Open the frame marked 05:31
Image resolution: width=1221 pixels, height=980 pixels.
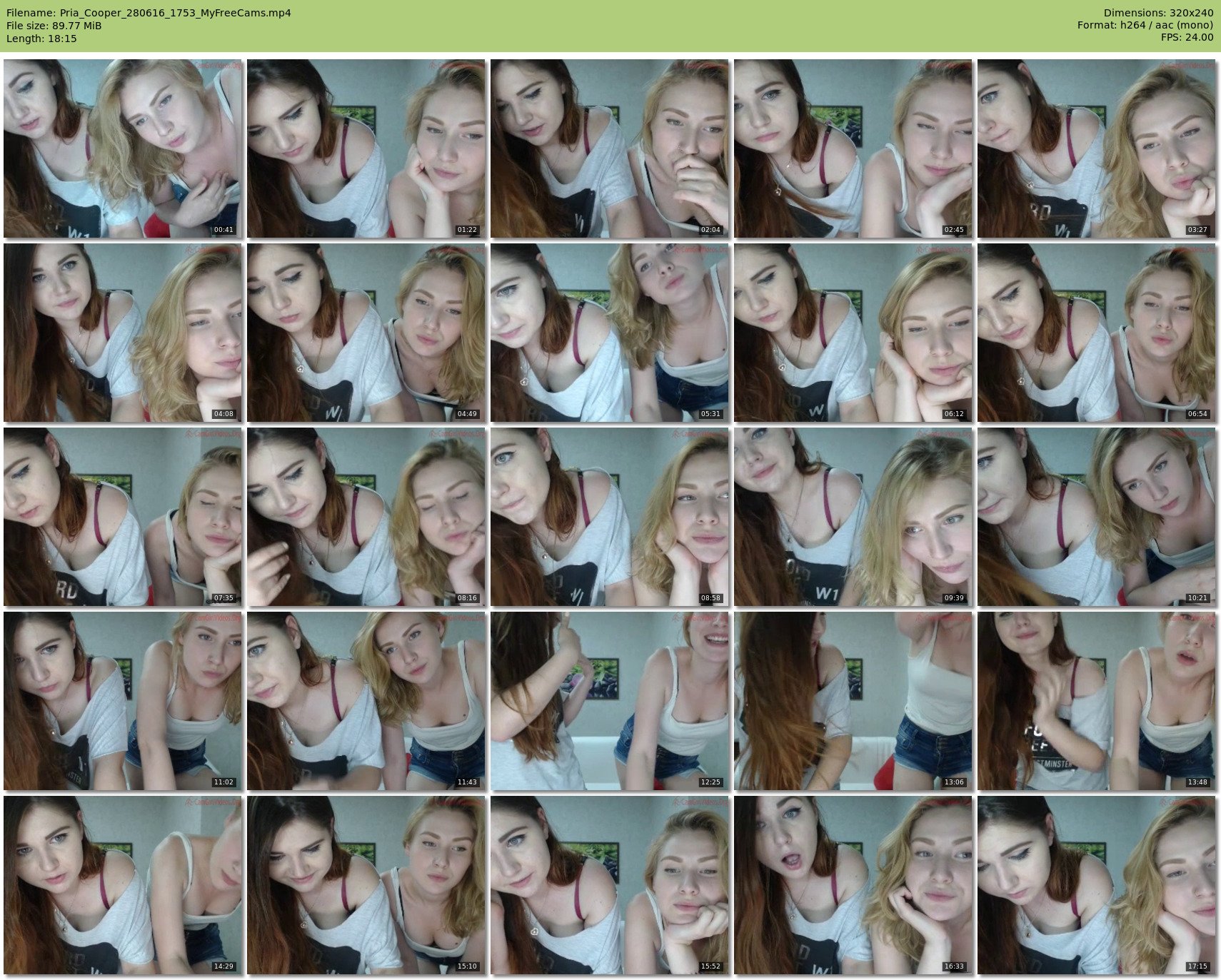[610, 333]
